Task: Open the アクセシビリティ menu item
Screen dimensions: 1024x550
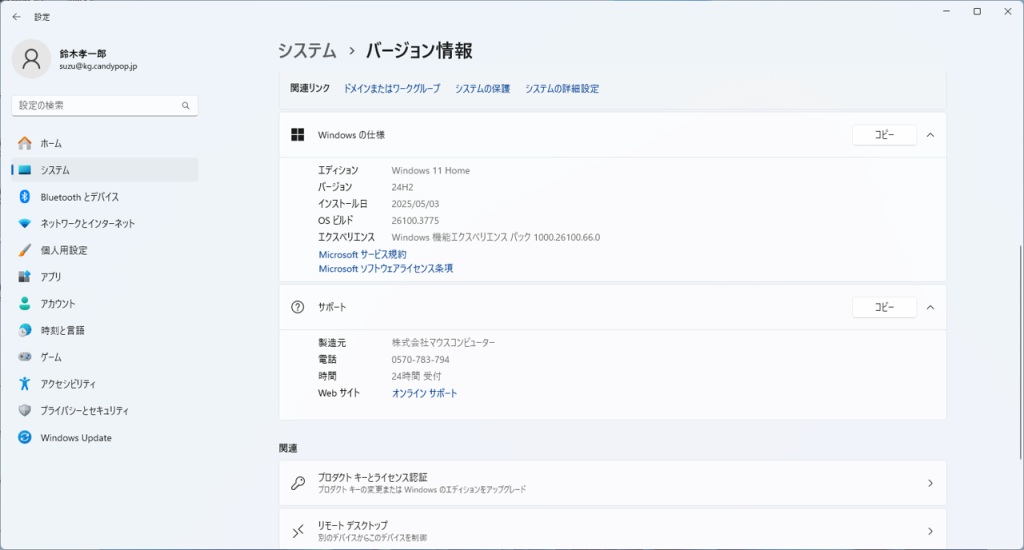Action: 68,384
